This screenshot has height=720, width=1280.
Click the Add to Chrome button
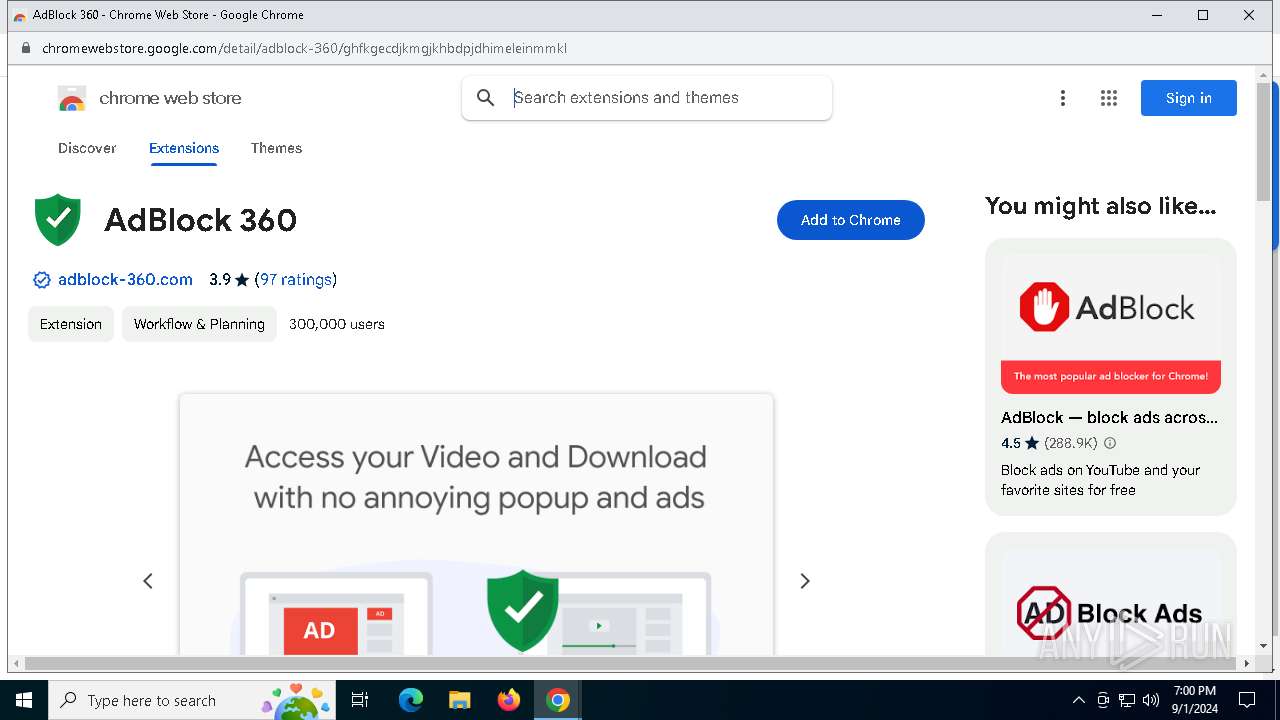(x=851, y=220)
